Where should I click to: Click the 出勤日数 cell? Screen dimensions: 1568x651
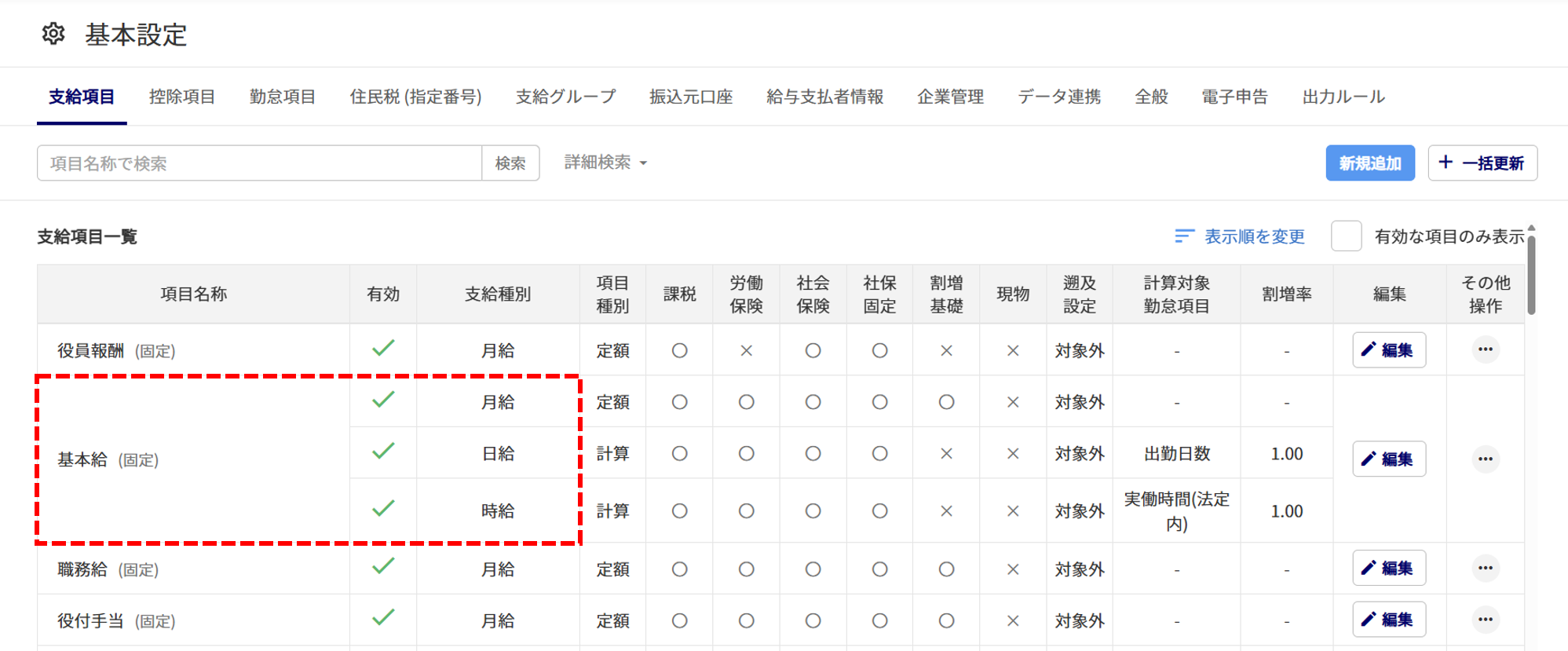[1176, 453]
